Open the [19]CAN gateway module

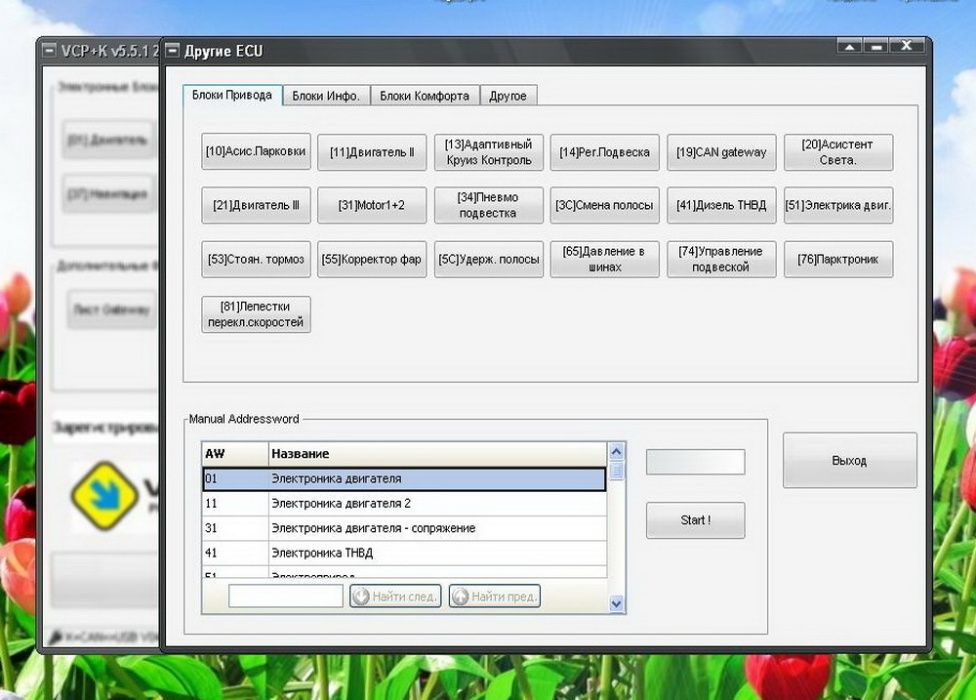click(x=721, y=152)
